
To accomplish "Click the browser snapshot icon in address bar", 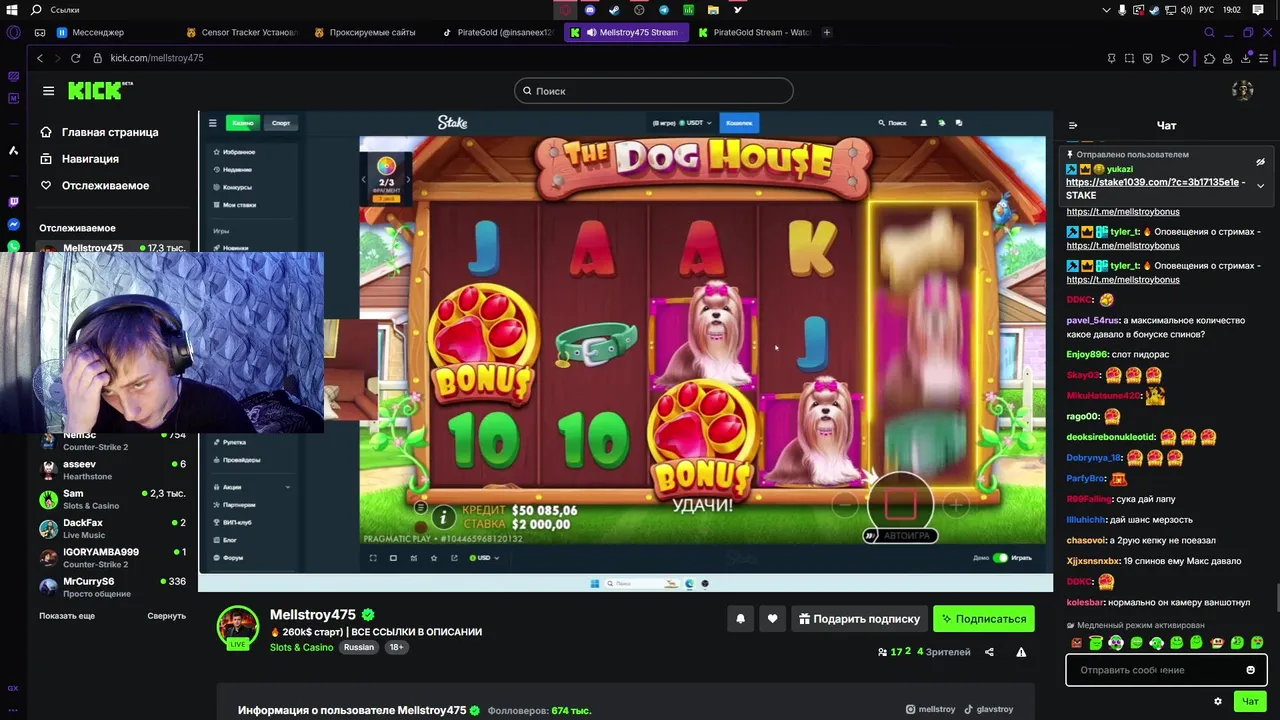I will pyautogui.click(x=1129, y=58).
